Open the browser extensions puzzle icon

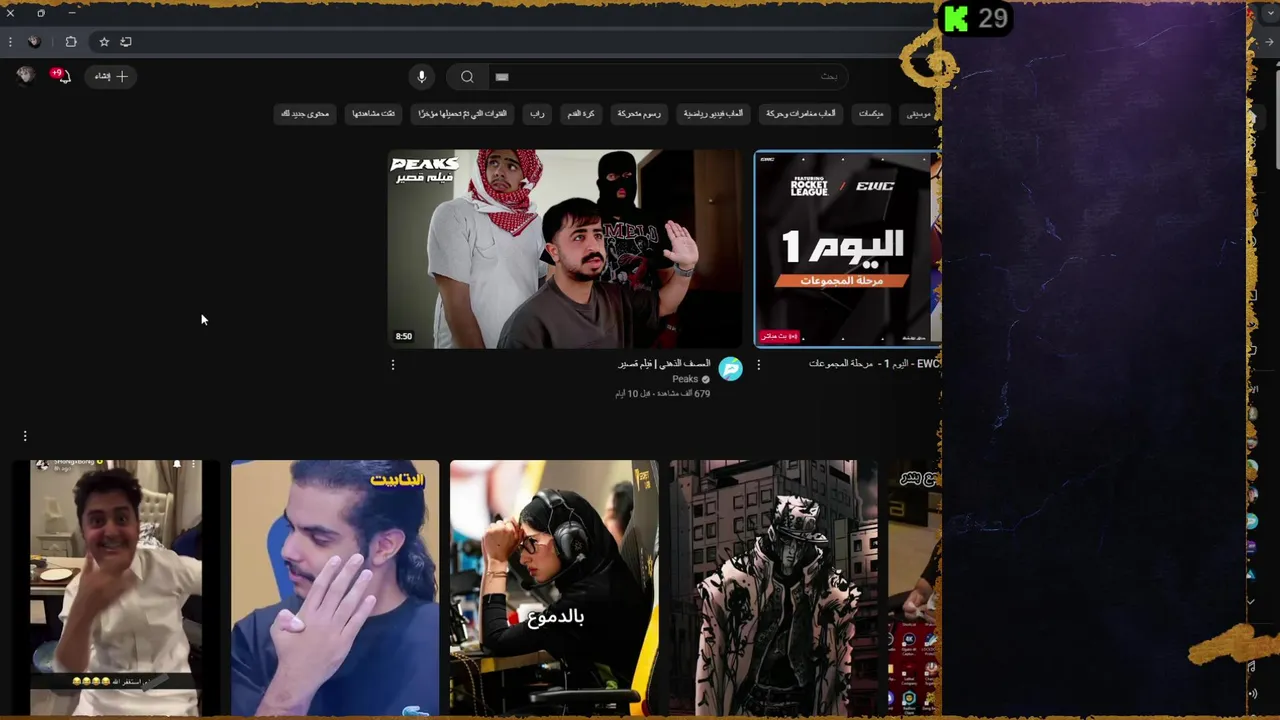point(71,42)
